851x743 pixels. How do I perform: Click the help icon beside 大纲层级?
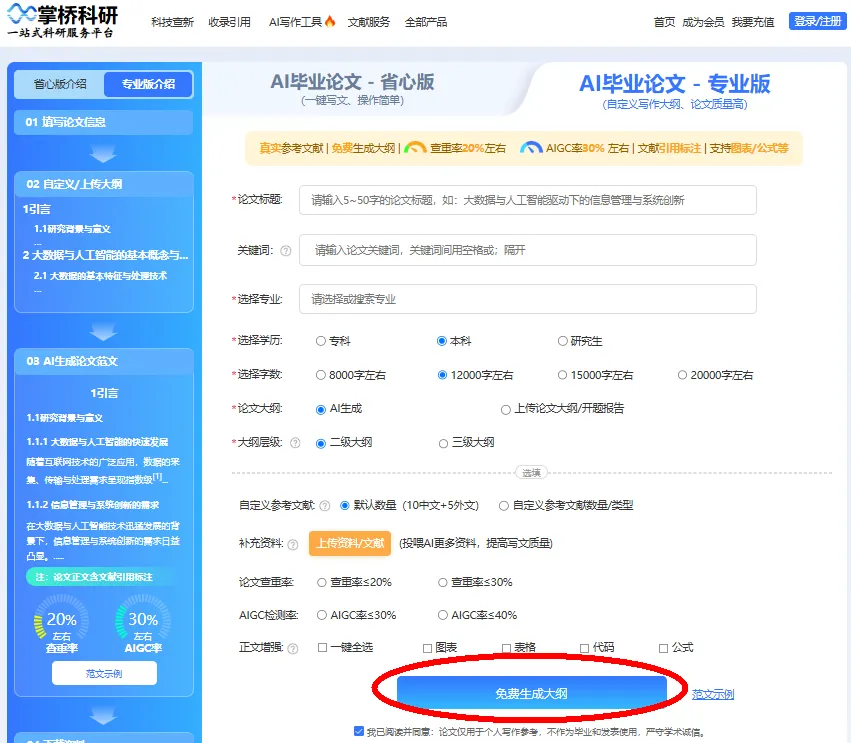295,443
